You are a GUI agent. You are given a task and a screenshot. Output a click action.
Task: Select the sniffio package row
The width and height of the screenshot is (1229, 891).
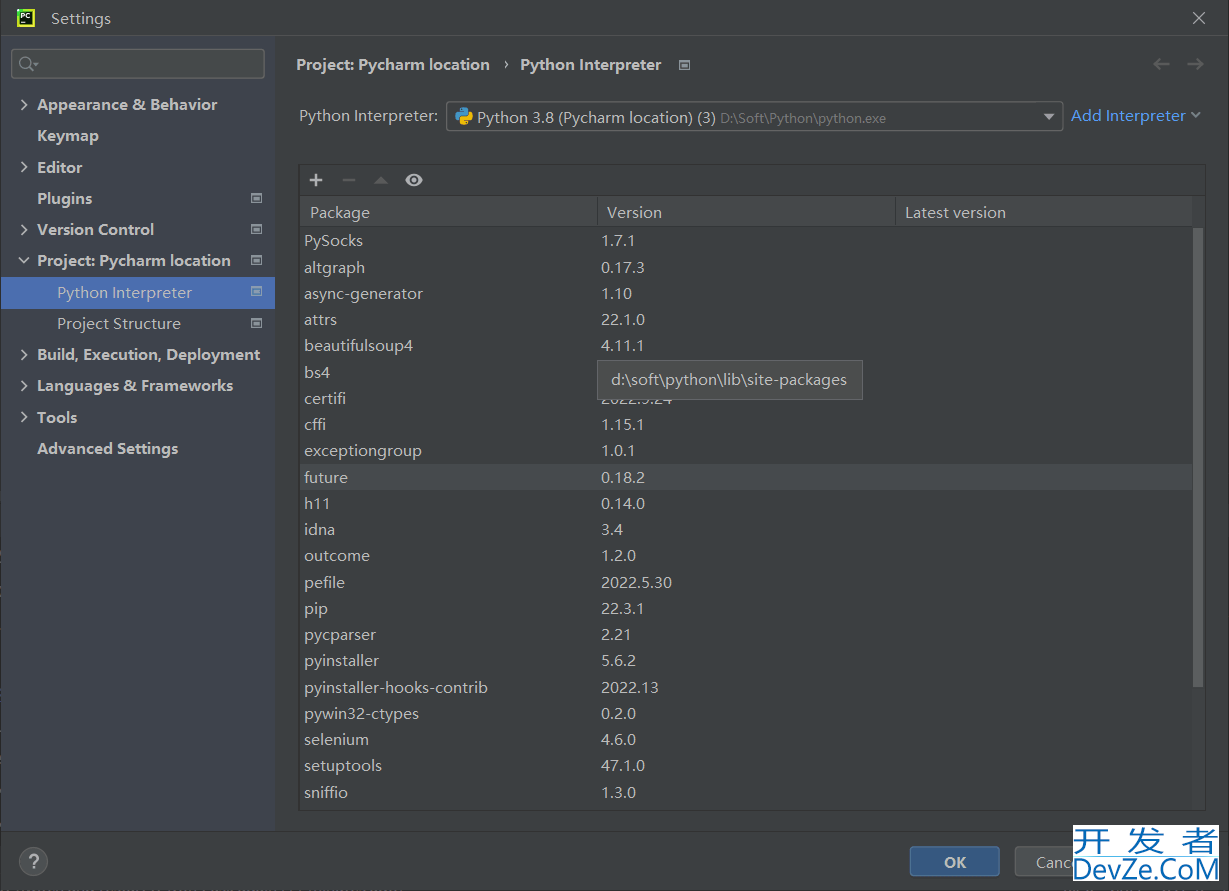pyautogui.click(x=746, y=792)
